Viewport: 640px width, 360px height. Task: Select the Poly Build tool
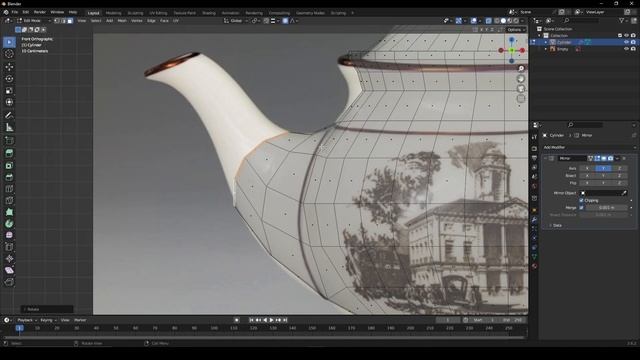[9, 212]
